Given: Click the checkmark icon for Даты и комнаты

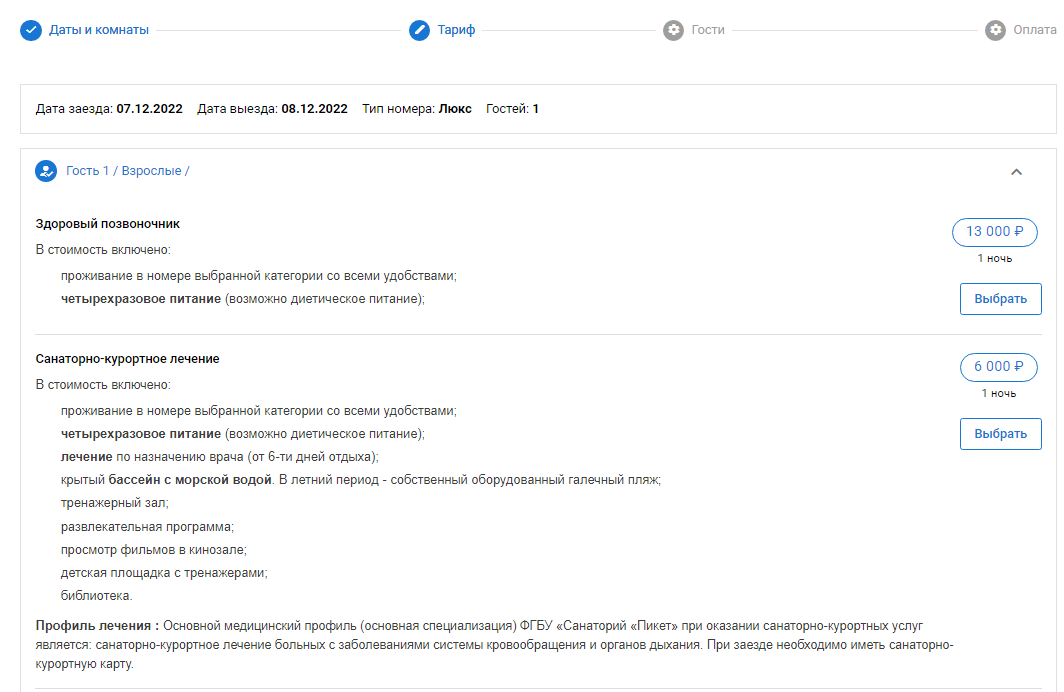Looking at the screenshot, I should (x=31, y=30).
